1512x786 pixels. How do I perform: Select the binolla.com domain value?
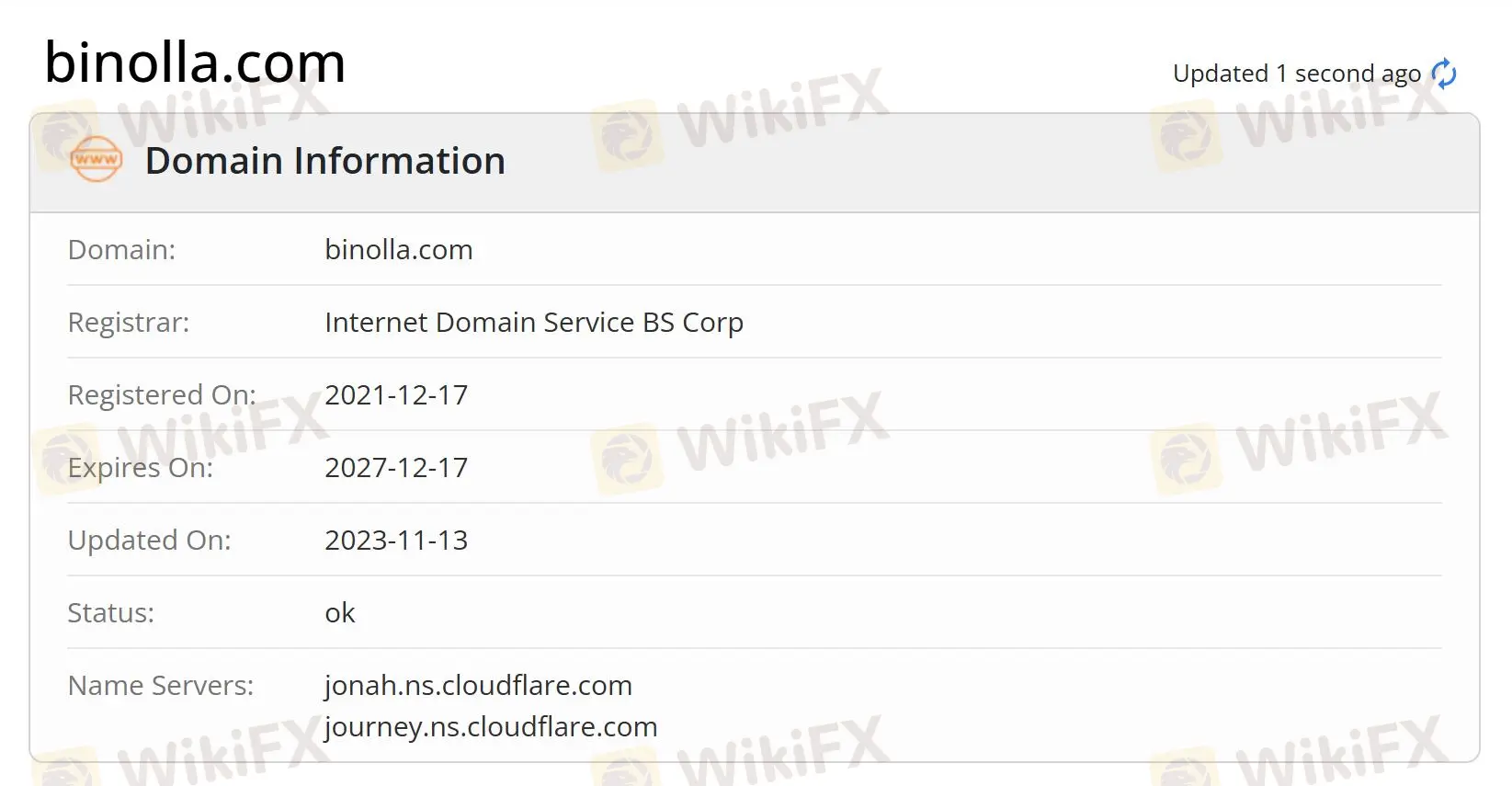[399, 249]
